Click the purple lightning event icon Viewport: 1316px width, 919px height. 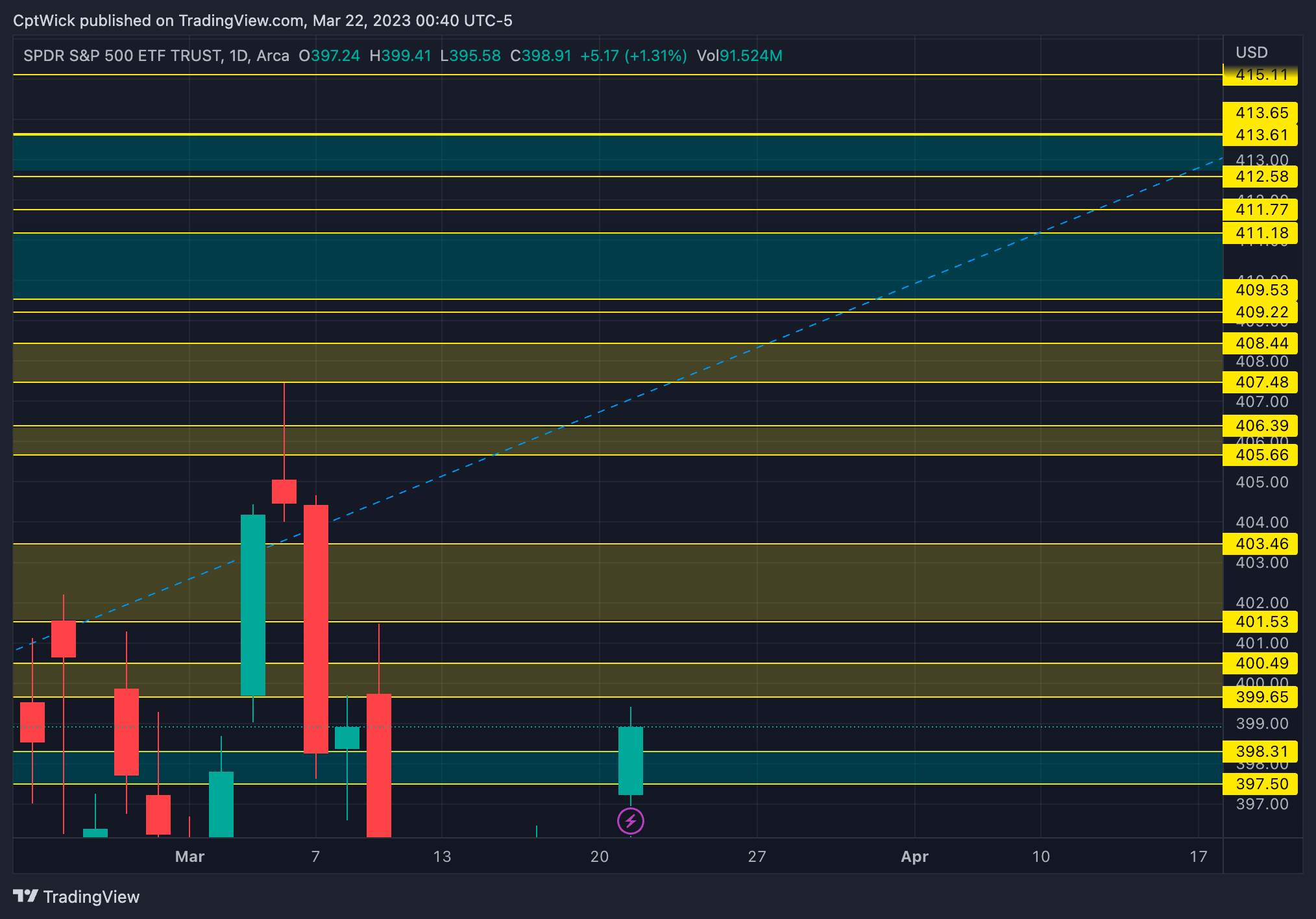(630, 821)
